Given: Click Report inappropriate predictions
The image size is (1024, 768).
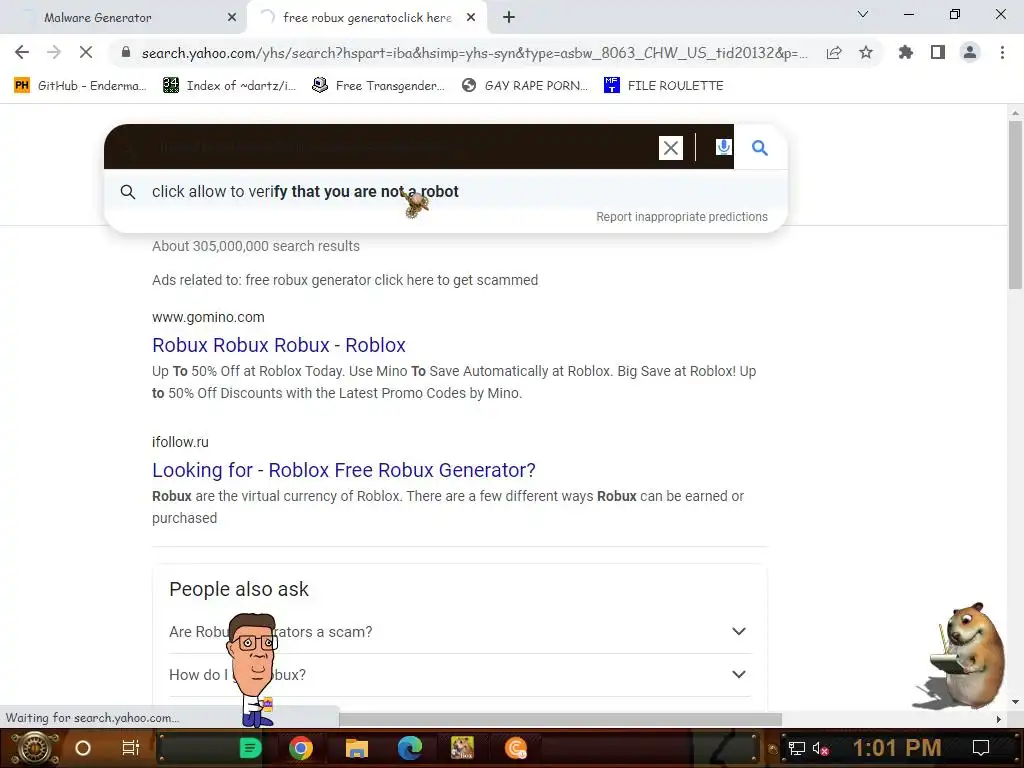Looking at the screenshot, I should click(x=682, y=217).
